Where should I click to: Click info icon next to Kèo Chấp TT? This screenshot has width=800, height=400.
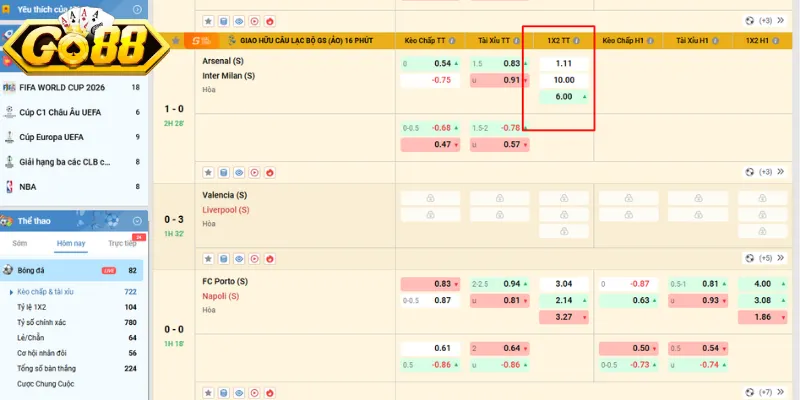pos(453,41)
